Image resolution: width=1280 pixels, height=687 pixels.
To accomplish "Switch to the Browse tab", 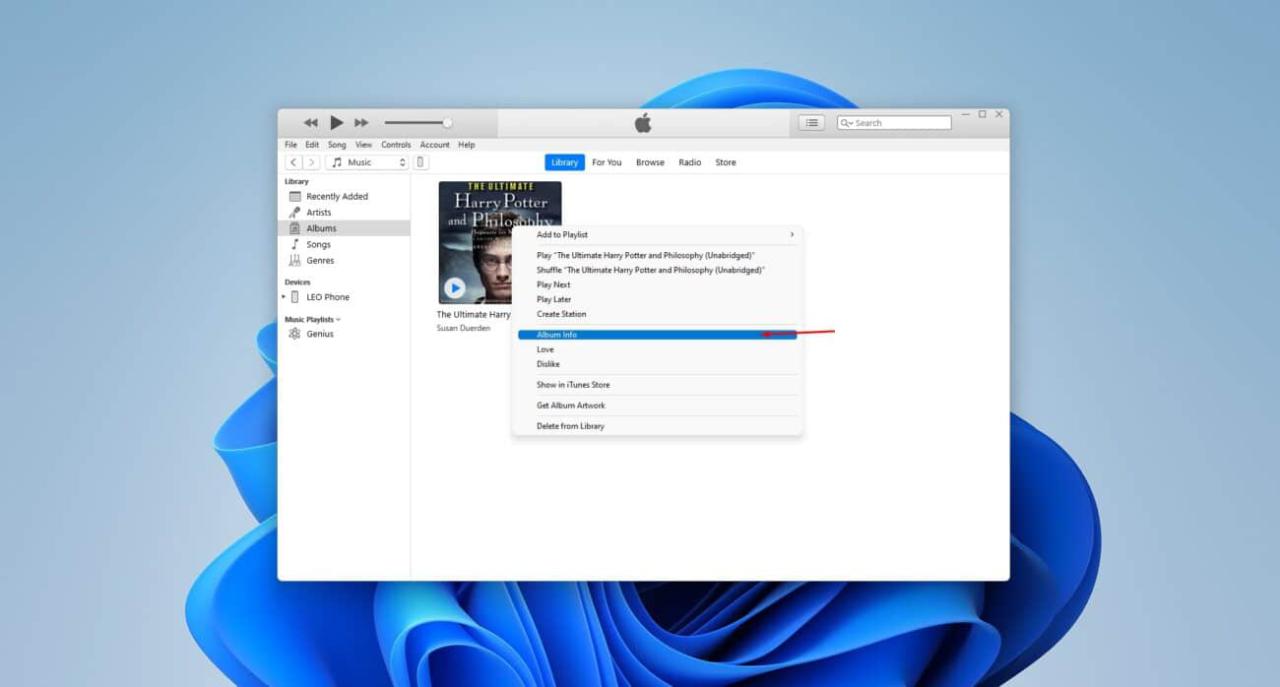I will (650, 162).
